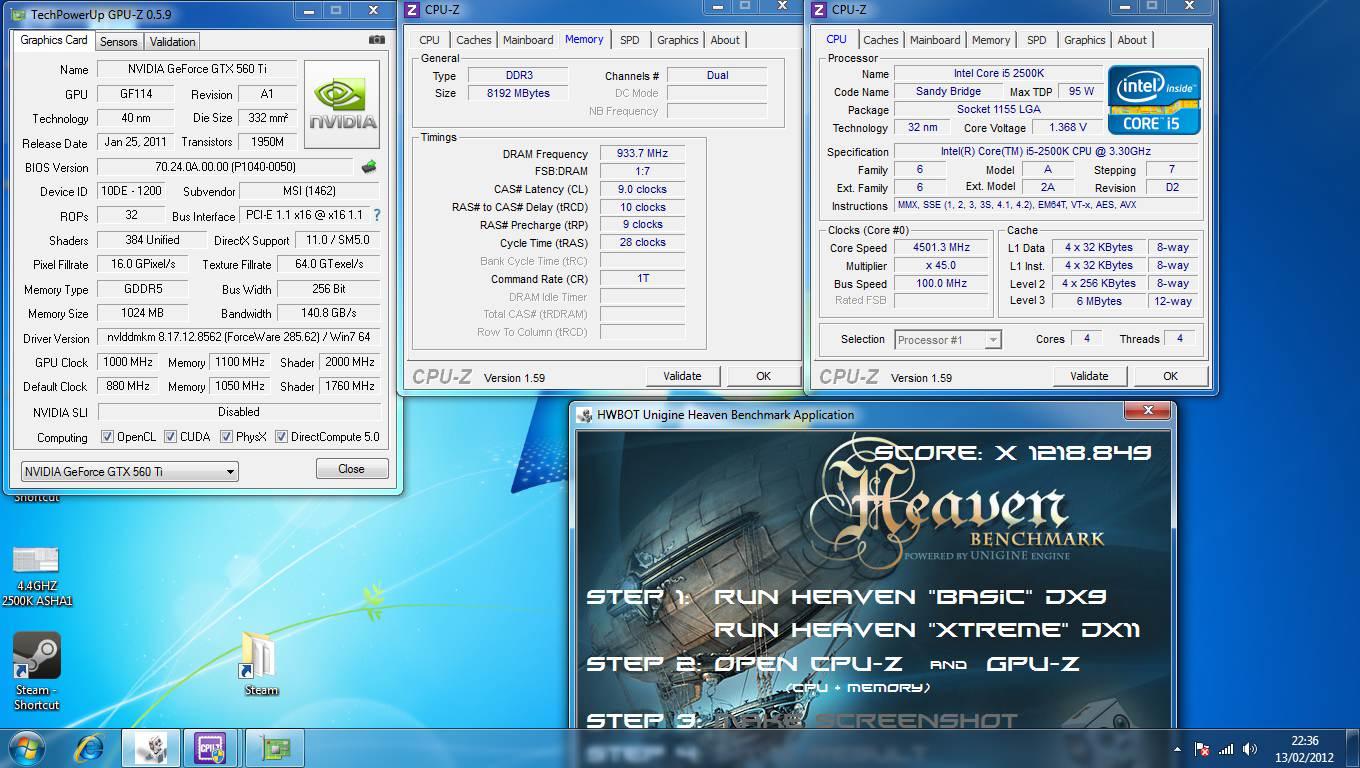Click the Bandwidth value 140.8 GB/s

pos(329,313)
